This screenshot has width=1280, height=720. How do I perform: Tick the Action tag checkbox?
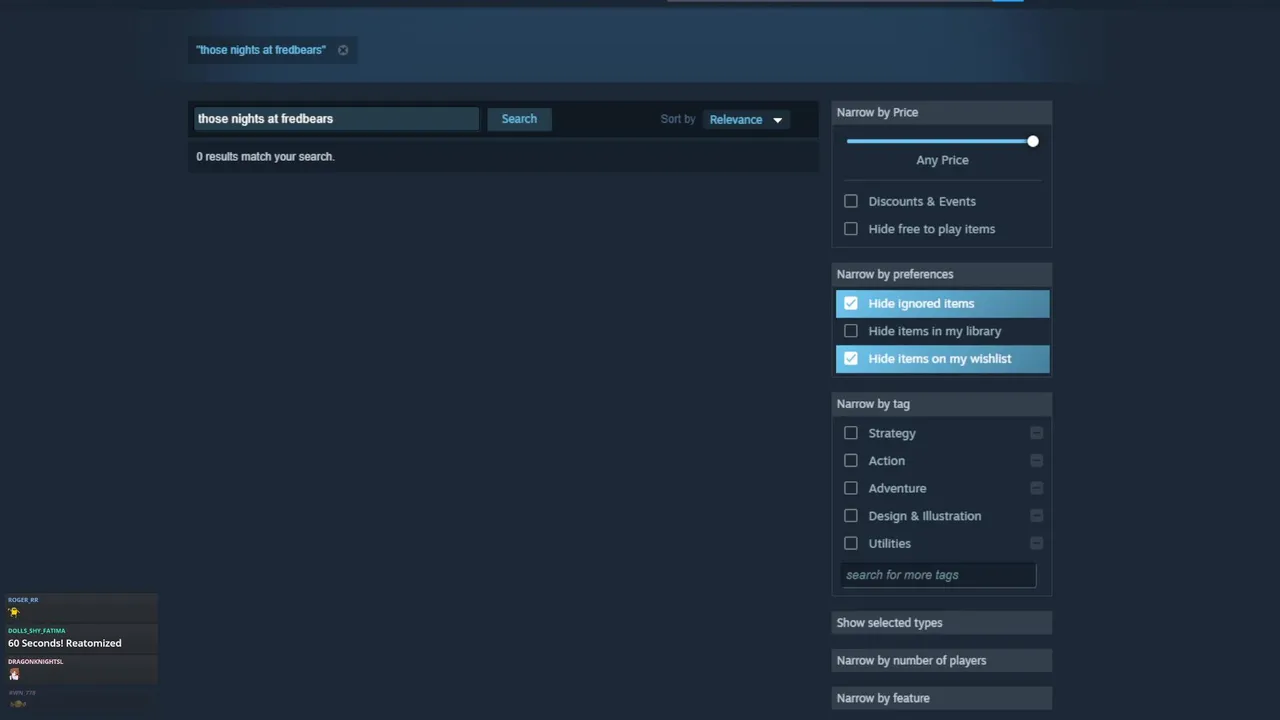(x=851, y=461)
